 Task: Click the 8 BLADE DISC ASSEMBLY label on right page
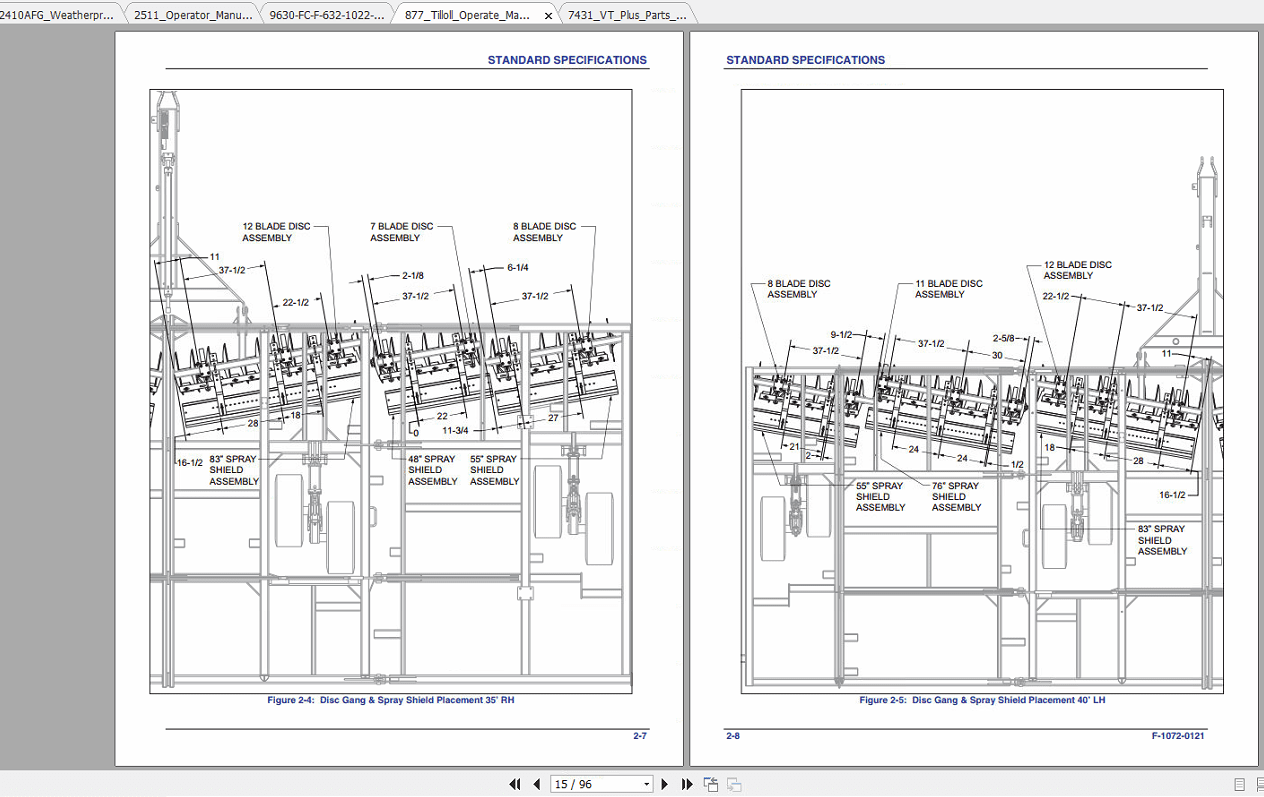(x=798, y=289)
